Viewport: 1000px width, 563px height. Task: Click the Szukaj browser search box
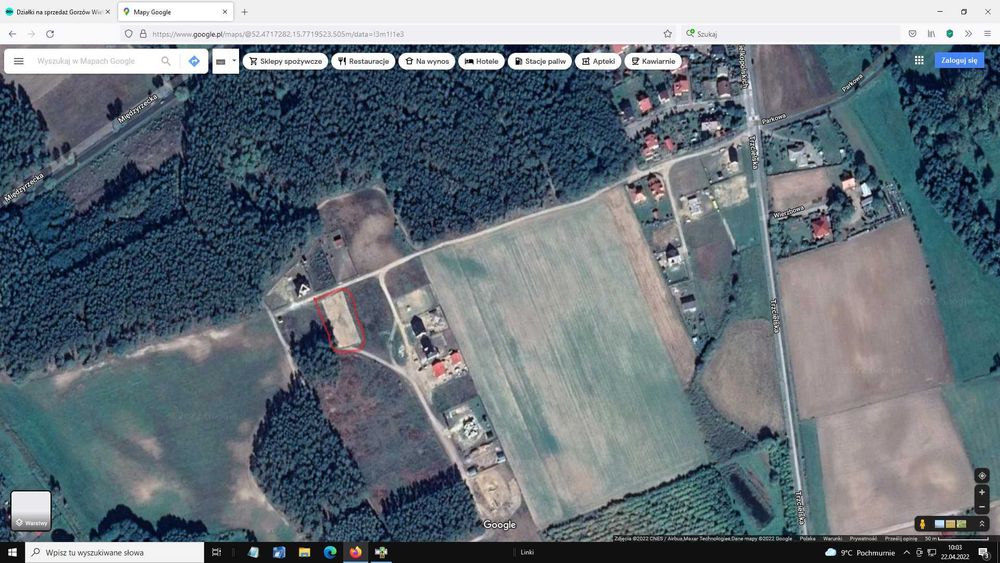coord(789,34)
